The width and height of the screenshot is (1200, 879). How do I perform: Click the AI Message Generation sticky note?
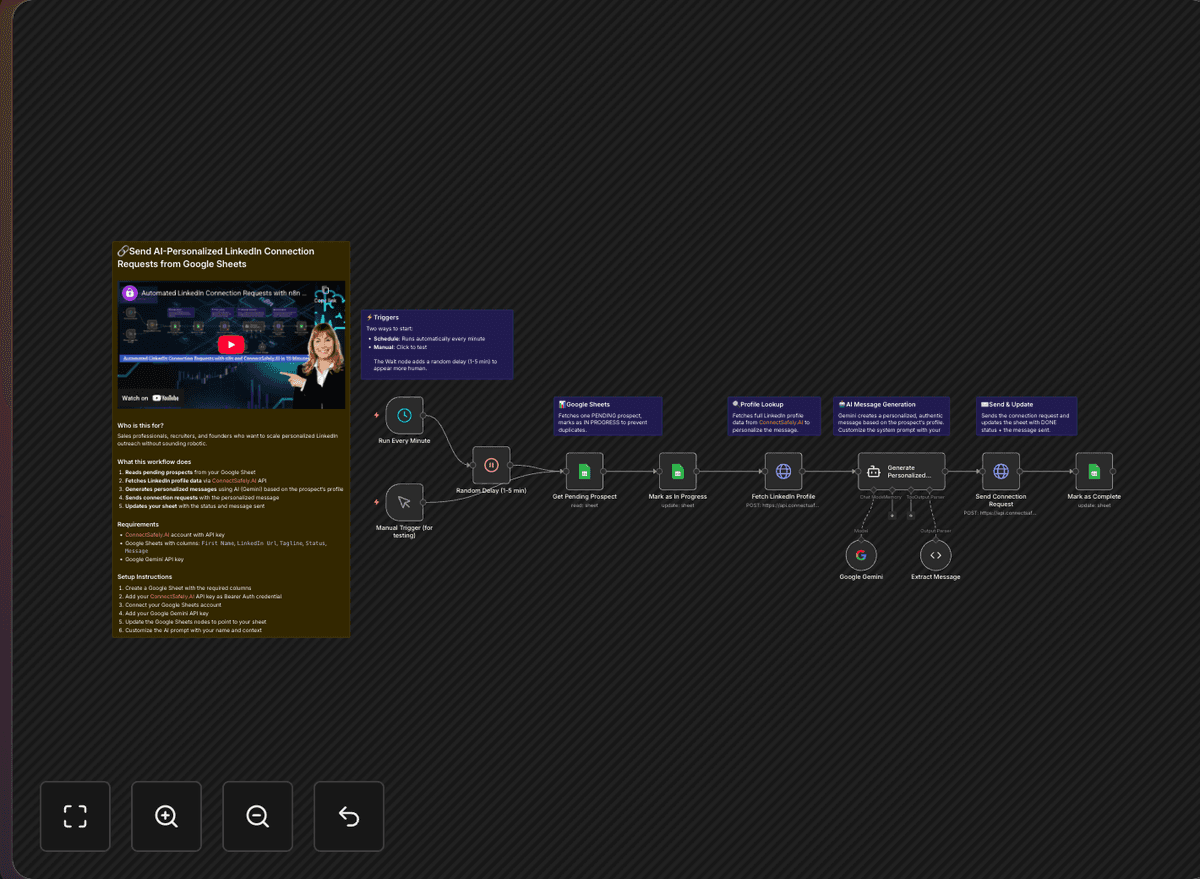point(890,416)
